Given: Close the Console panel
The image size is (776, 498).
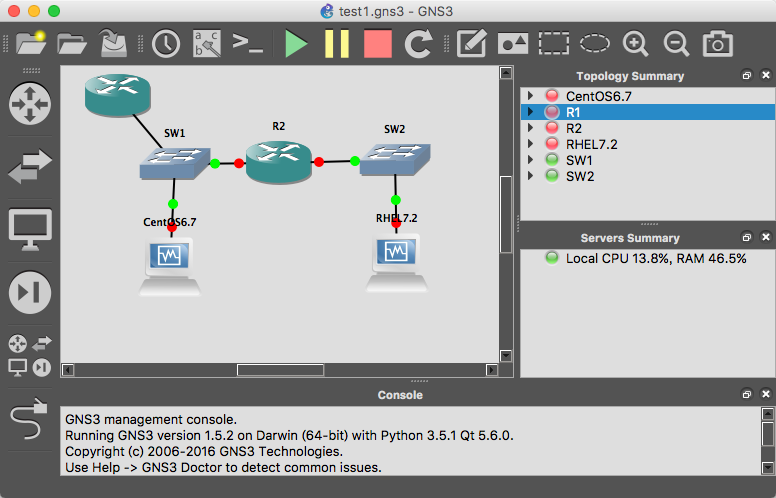Looking at the screenshot, I should click(766, 394).
